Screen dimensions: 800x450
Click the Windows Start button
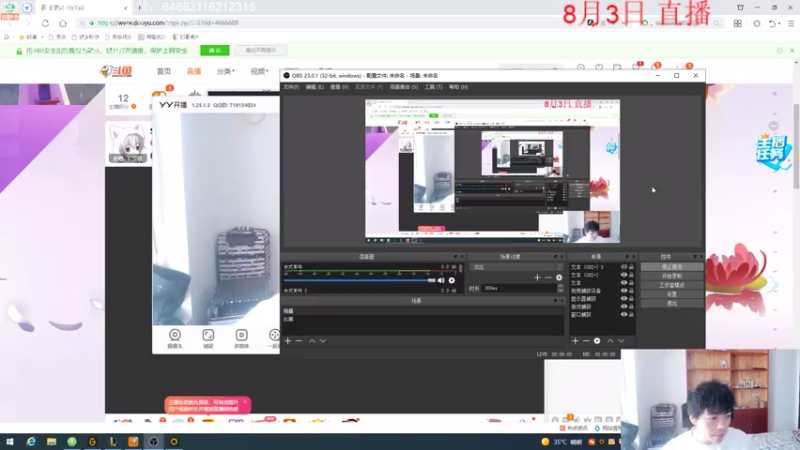(x=10, y=441)
